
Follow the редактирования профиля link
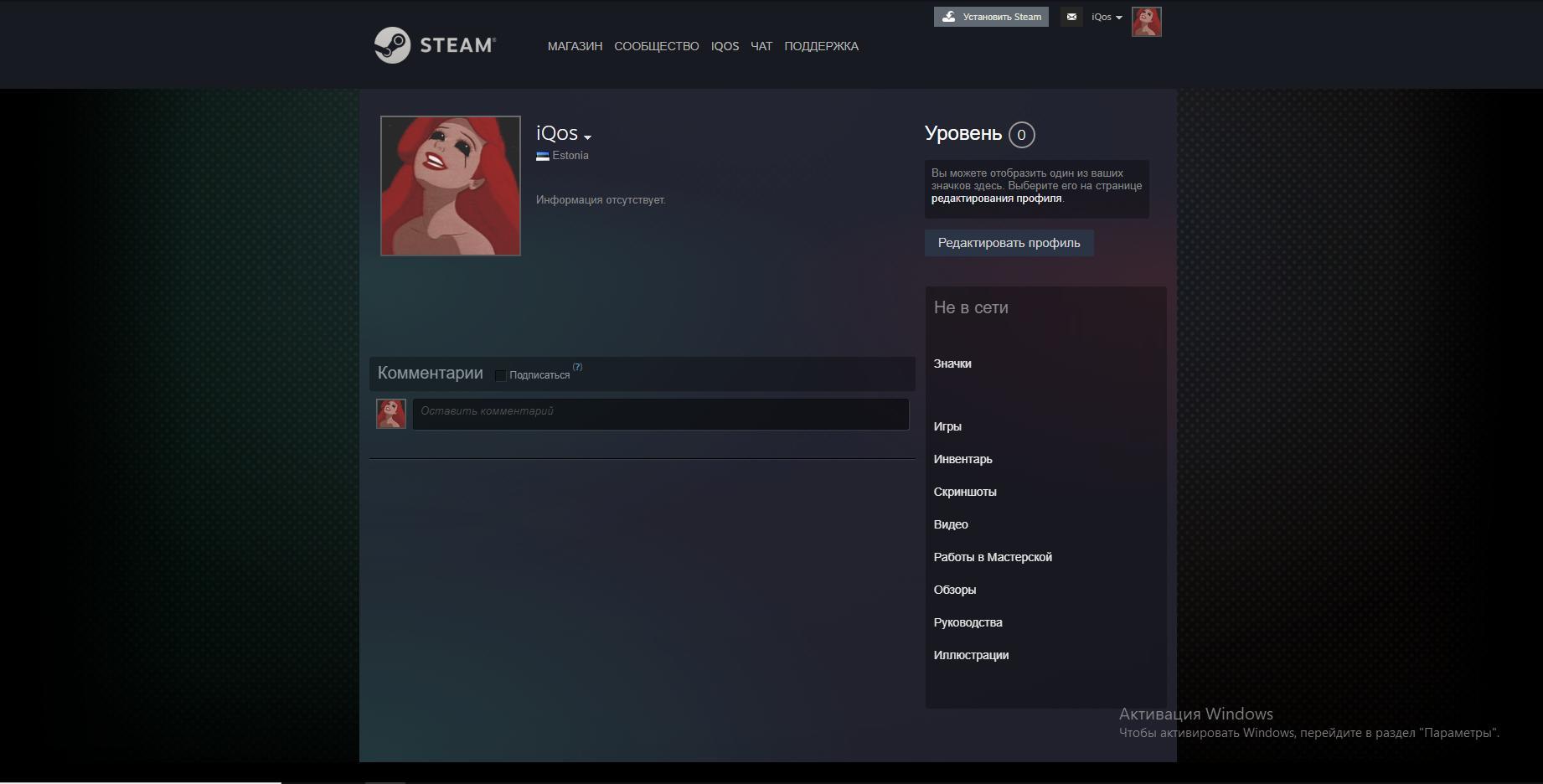tap(996, 199)
